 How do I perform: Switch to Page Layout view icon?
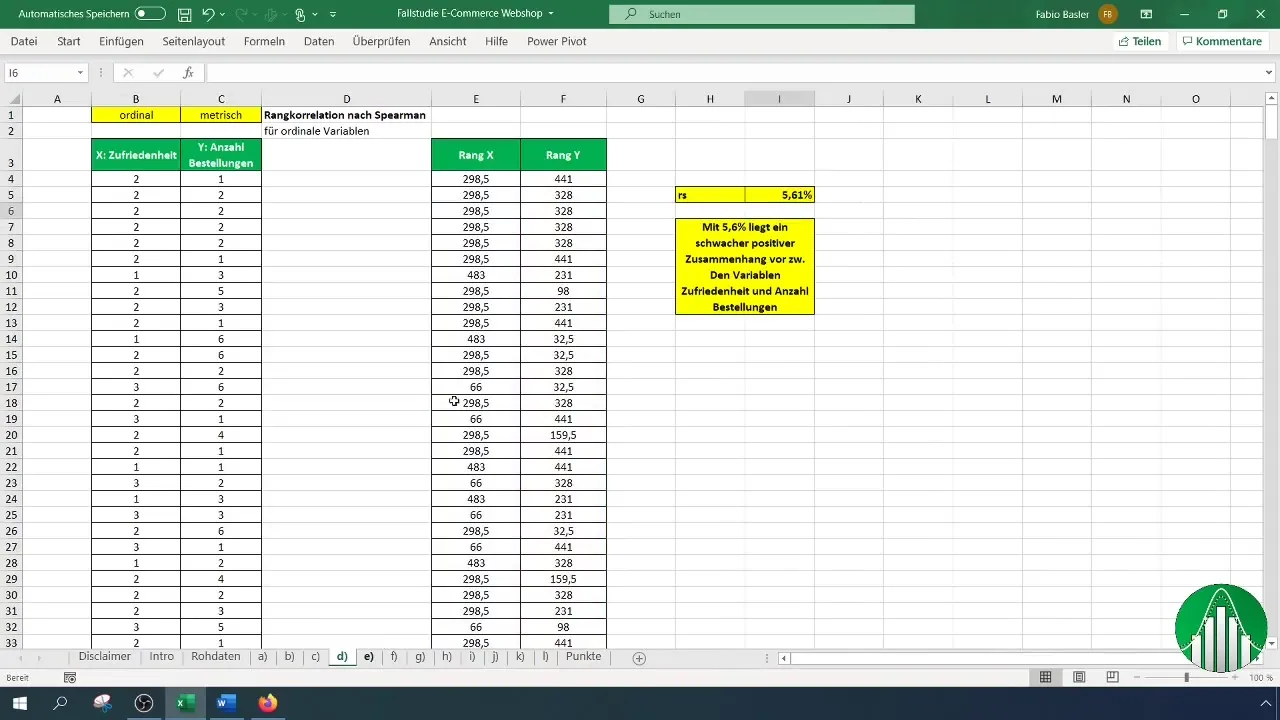[1079, 678]
